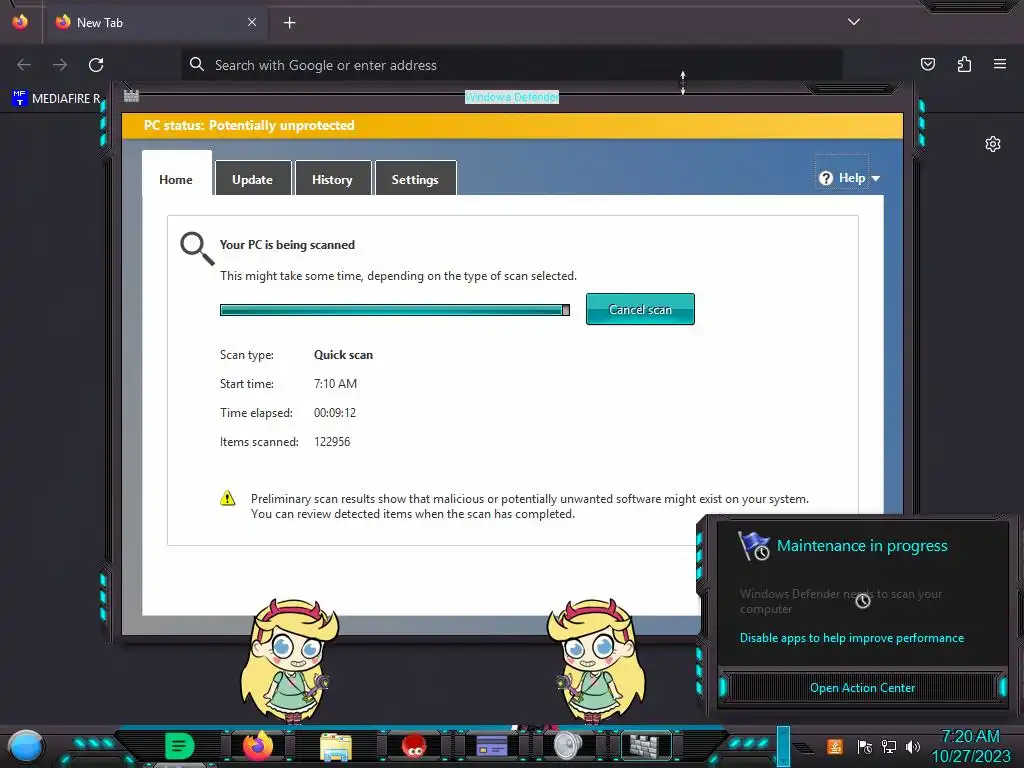Click the Save to Pocket icon
Screen dimensions: 1024x768
point(927,64)
